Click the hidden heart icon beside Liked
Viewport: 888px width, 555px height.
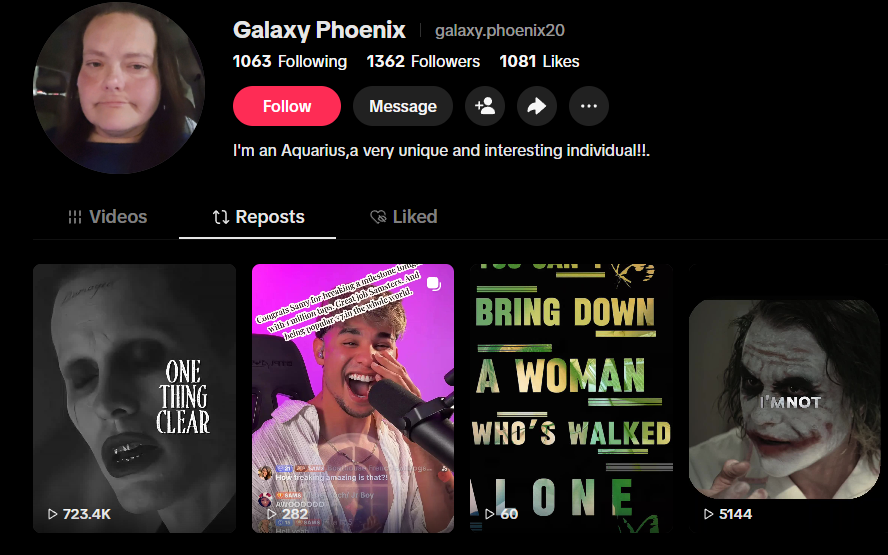pos(378,217)
